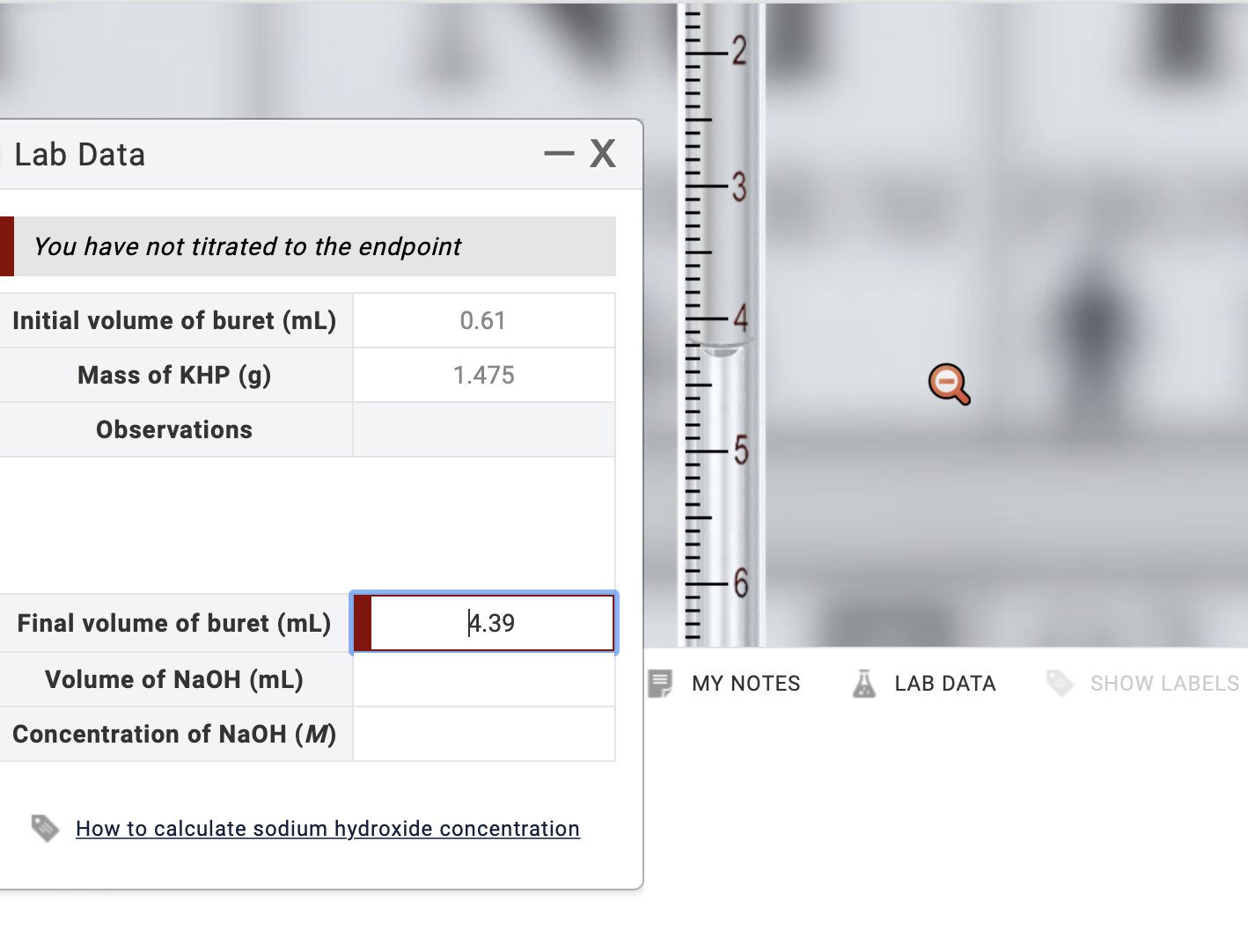Click the Observations field
This screenshot has width=1248, height=952.
pyautogui.click(x=483, y=429)
